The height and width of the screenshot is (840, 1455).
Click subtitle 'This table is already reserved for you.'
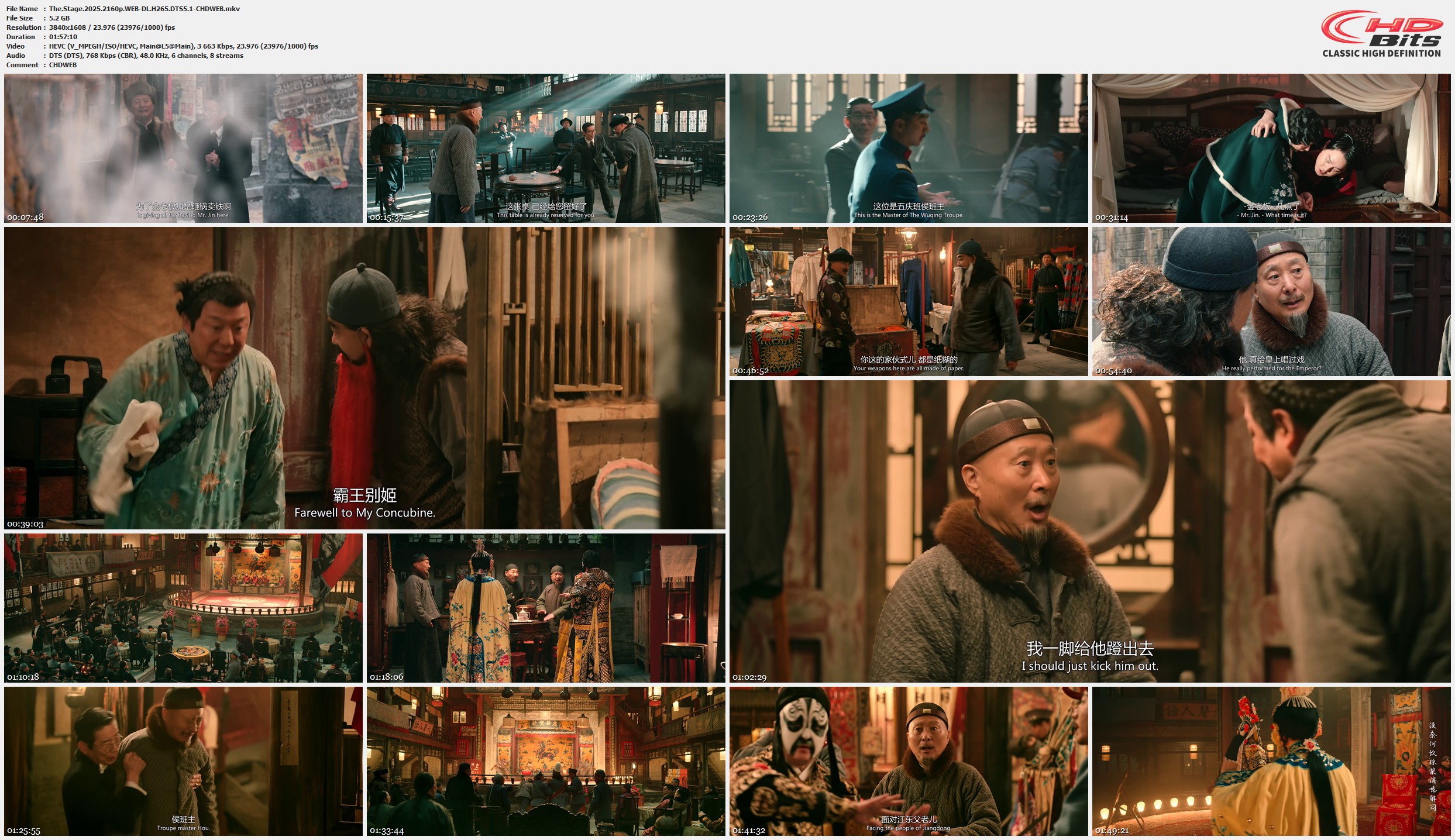pos(546,215)
